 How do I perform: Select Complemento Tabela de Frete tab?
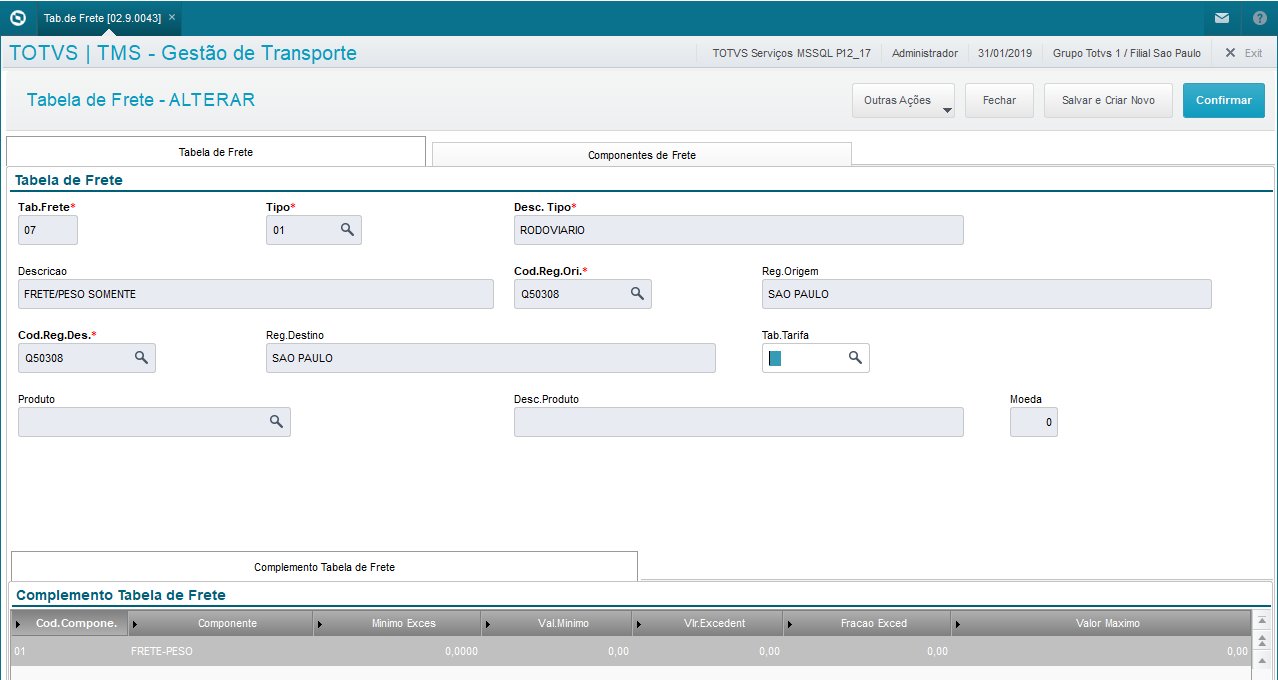click(325, 567)
